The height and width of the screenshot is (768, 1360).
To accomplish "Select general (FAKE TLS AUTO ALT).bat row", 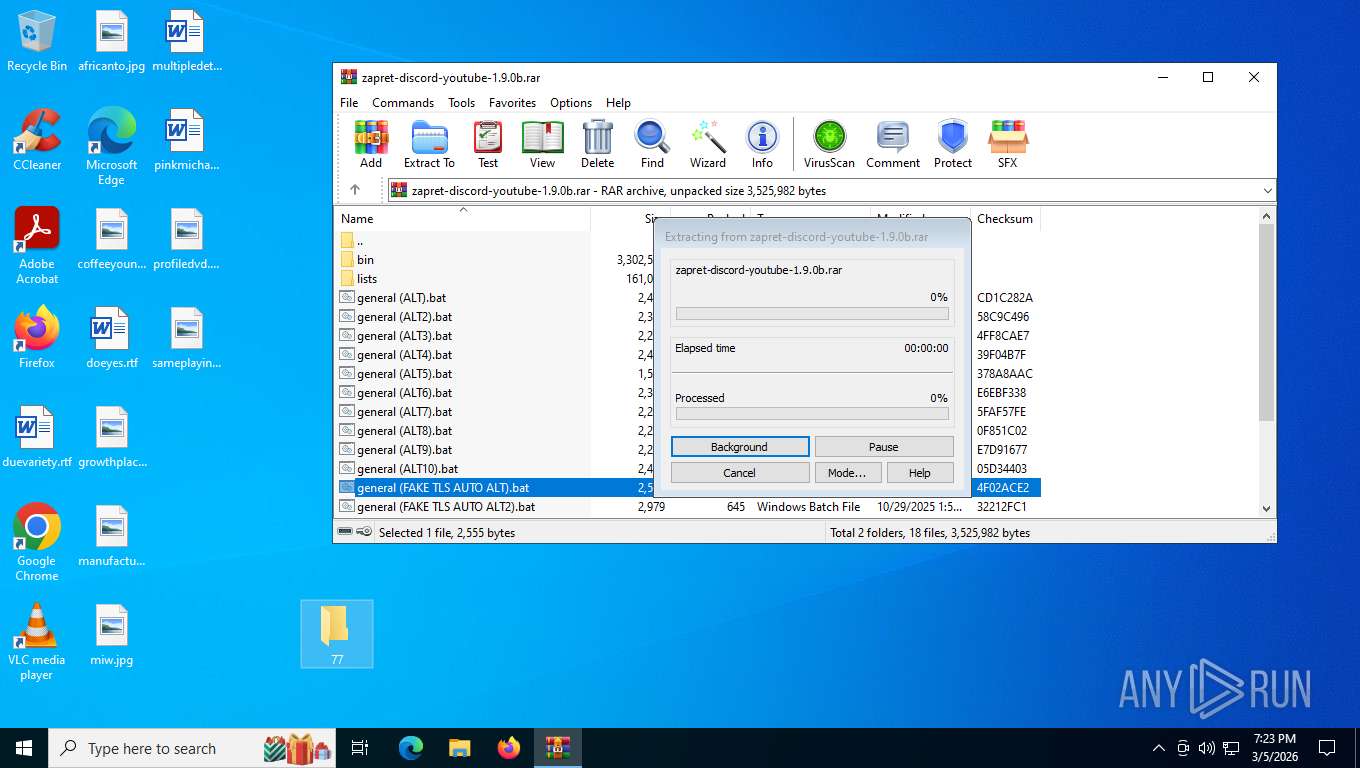I will click(688, 487).
